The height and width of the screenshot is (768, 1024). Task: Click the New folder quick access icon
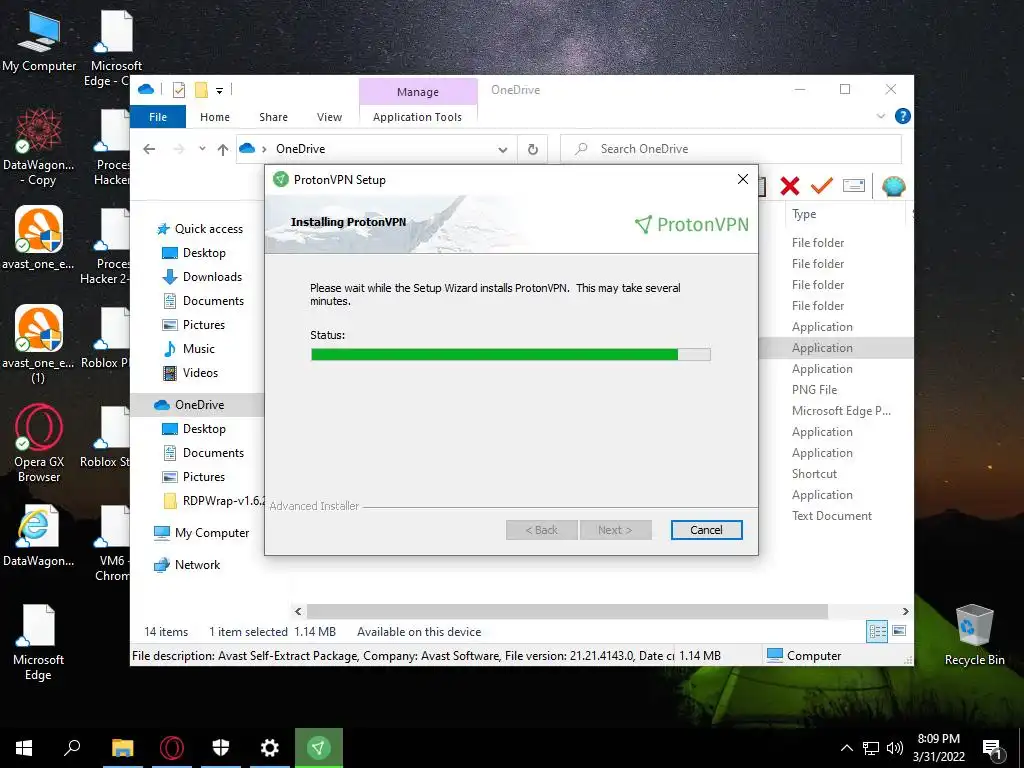click(x=201, y=90)
